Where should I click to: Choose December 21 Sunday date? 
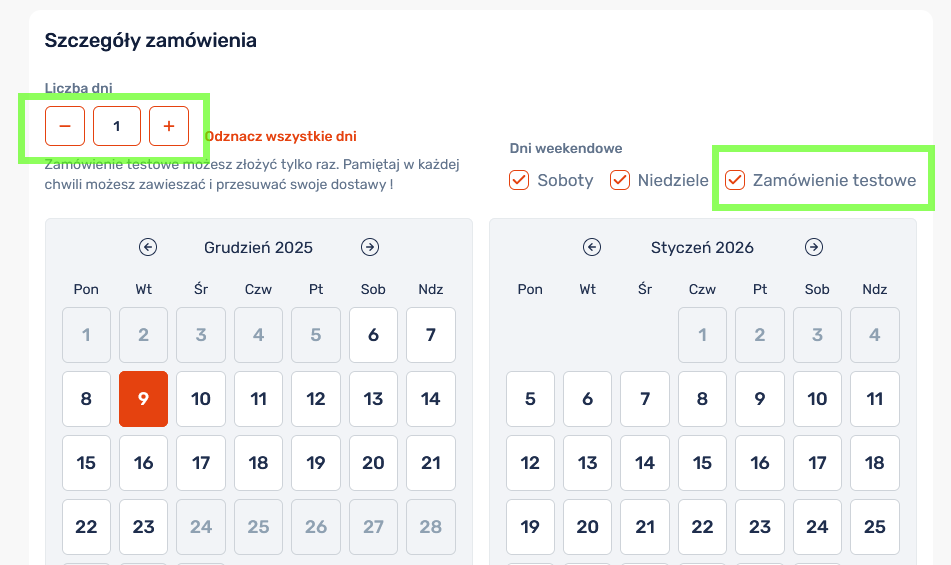point(431,463)
